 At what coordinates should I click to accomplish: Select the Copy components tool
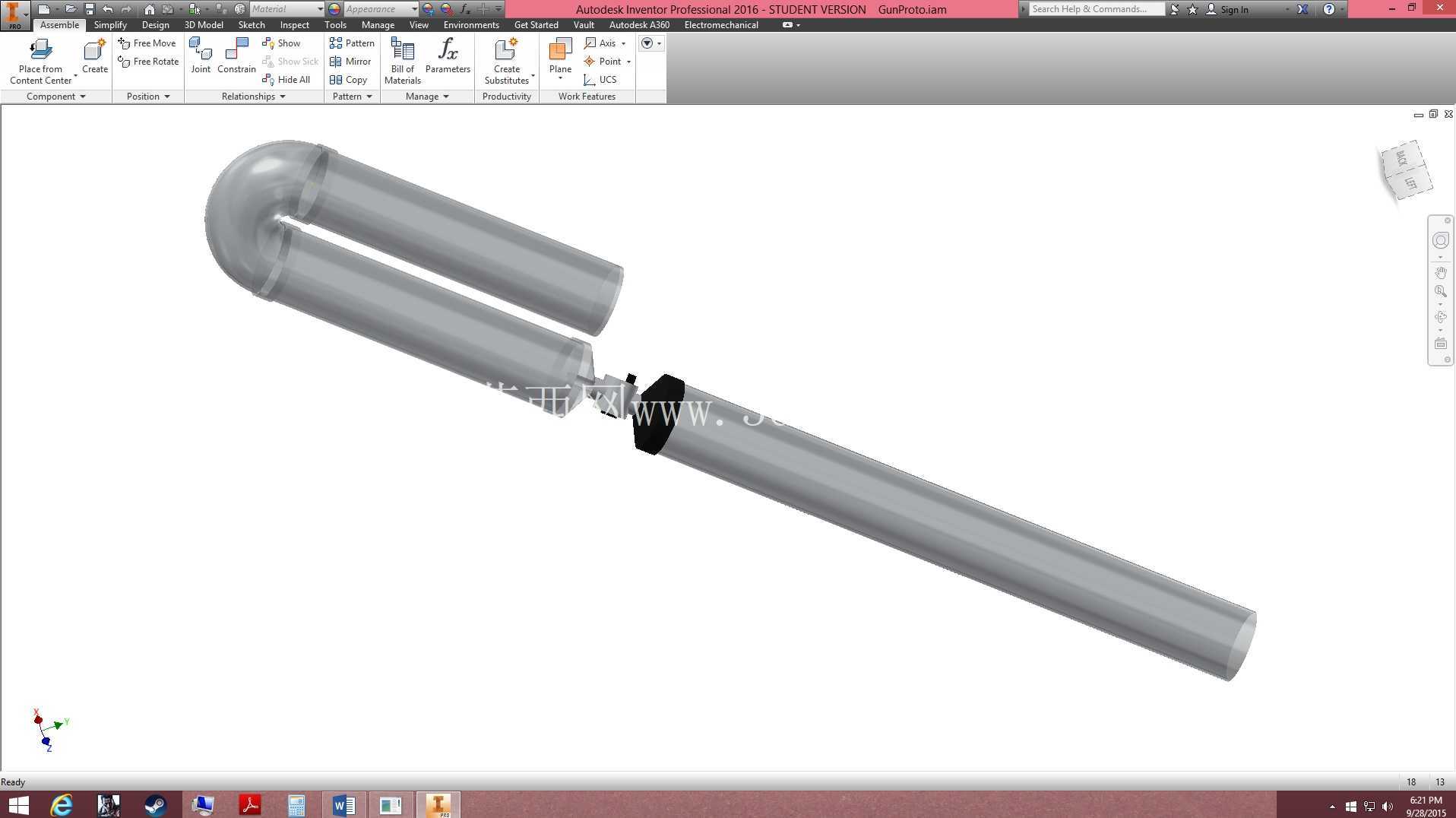(x=348, y=80)
